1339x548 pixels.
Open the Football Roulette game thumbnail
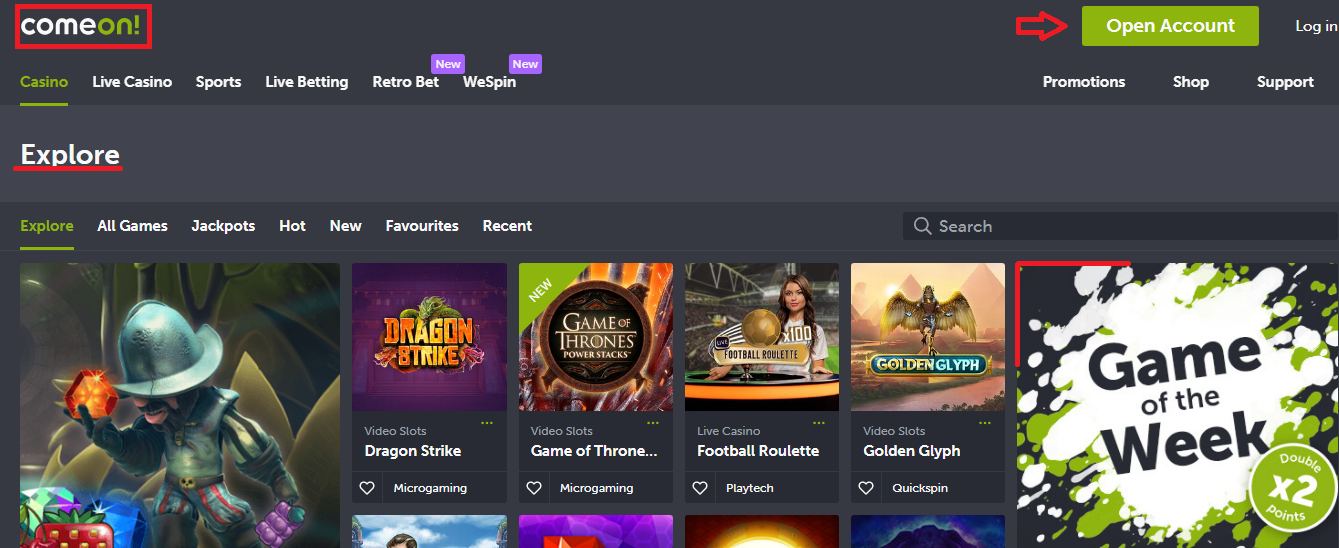click(762, 337)
